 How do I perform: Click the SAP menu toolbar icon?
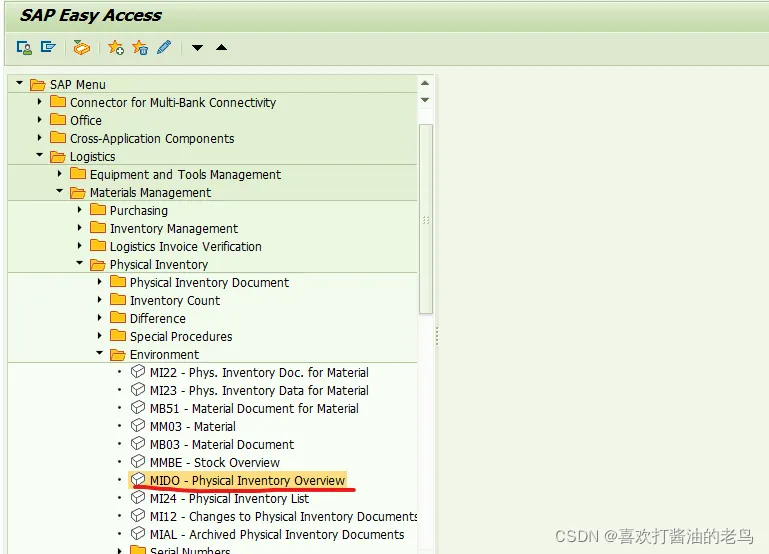click(48, 47)
